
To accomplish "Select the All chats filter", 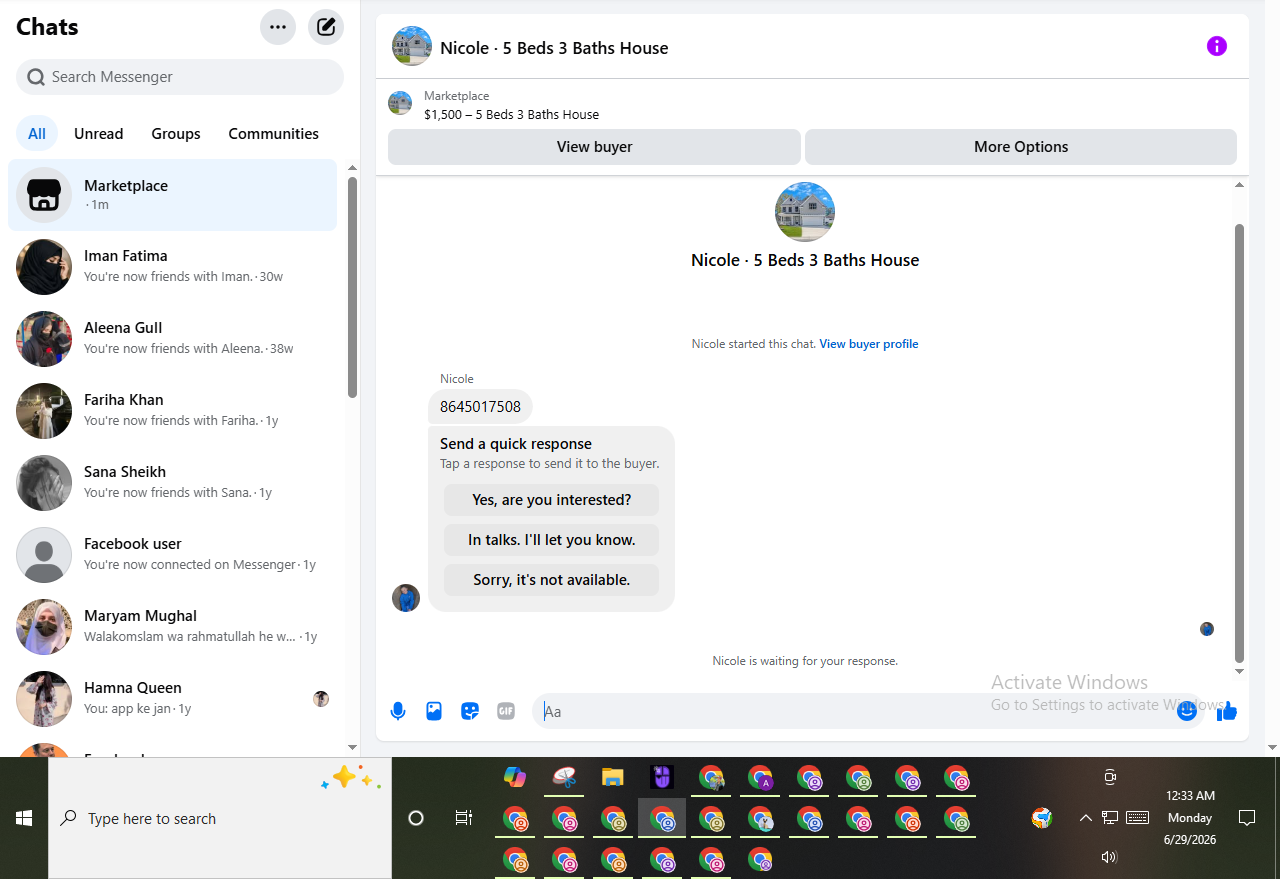I will pos(37,134).
